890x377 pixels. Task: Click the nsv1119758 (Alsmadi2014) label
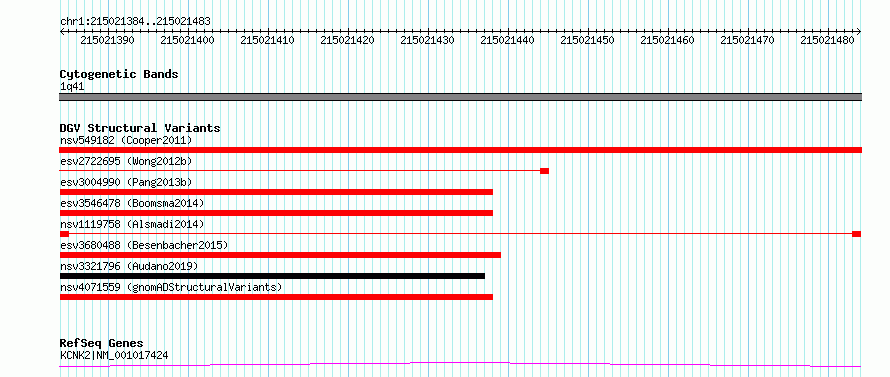tap(132, 224)
